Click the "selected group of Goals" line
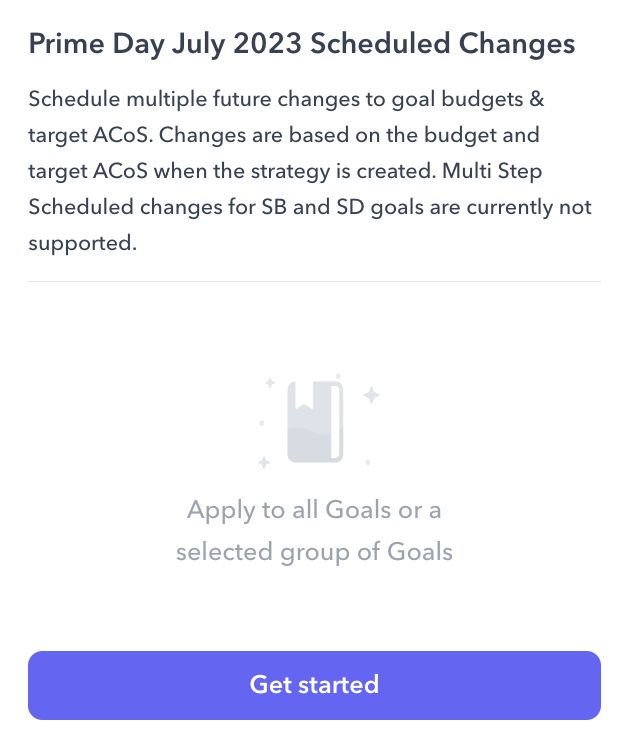630x742 pixels. coord(314,551)
